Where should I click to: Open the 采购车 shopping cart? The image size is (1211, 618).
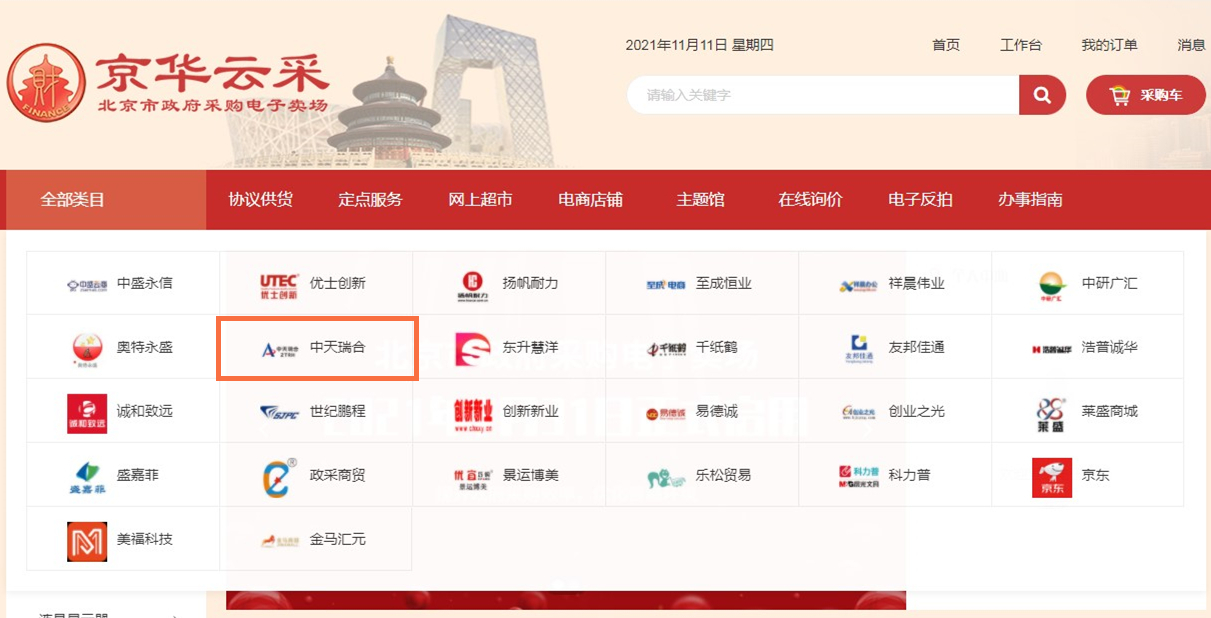pyautogui.click(x=1146, y=95)
